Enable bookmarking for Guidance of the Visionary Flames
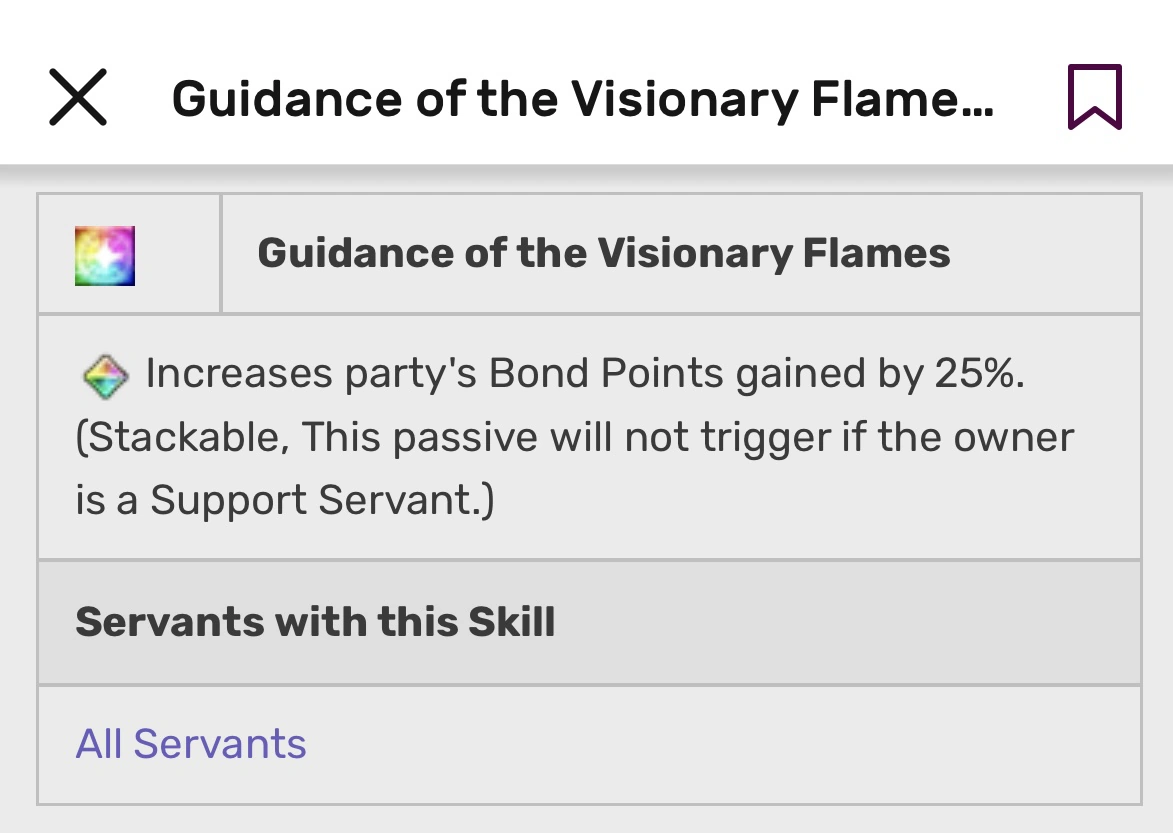 pos(1097,97)
